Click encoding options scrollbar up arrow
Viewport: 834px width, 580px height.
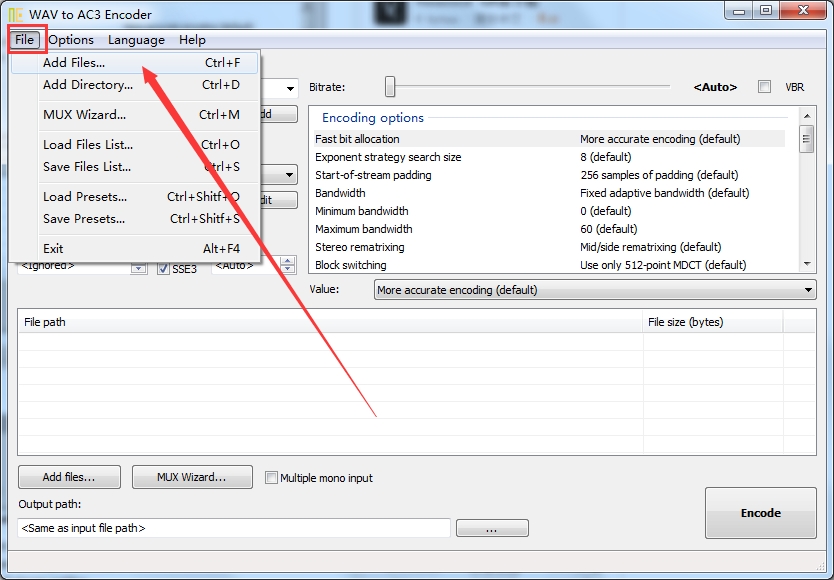tap(807, 116)
